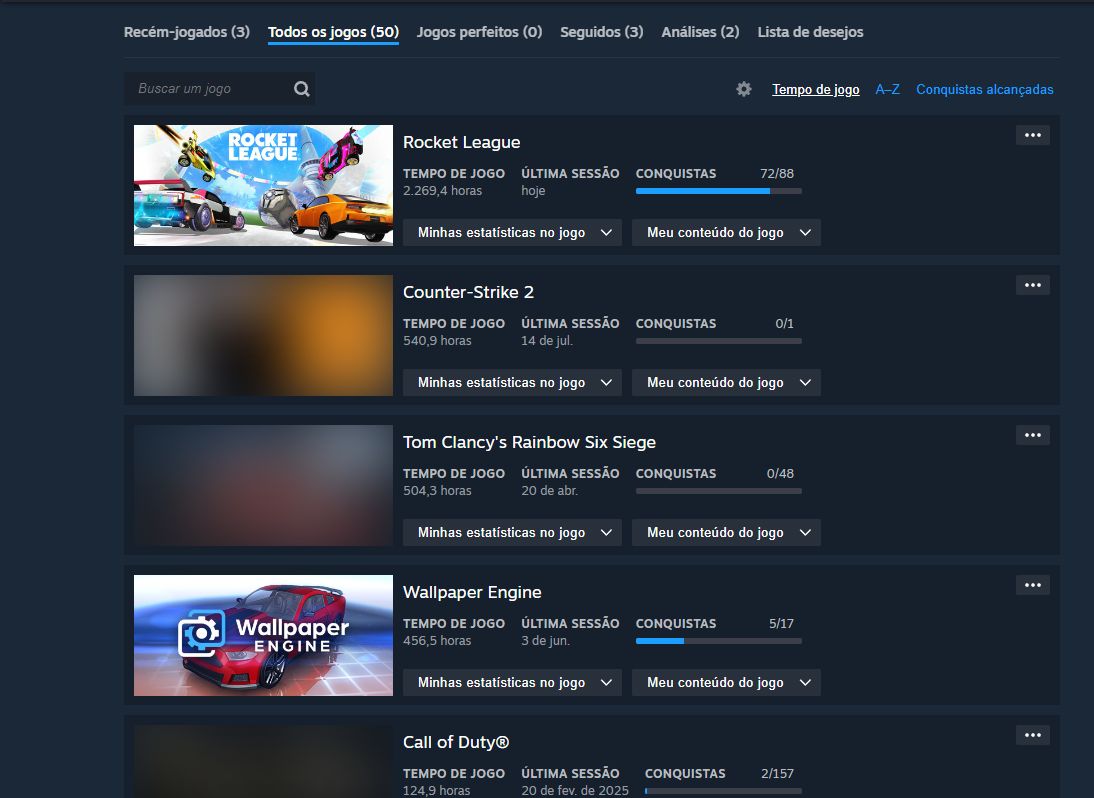Image resolution: width=1094 pixels, height=798 pixels.
Task: Click Call of Duty '2/157' achievements count
Action: pyautogui.click(x=777, y=774)
